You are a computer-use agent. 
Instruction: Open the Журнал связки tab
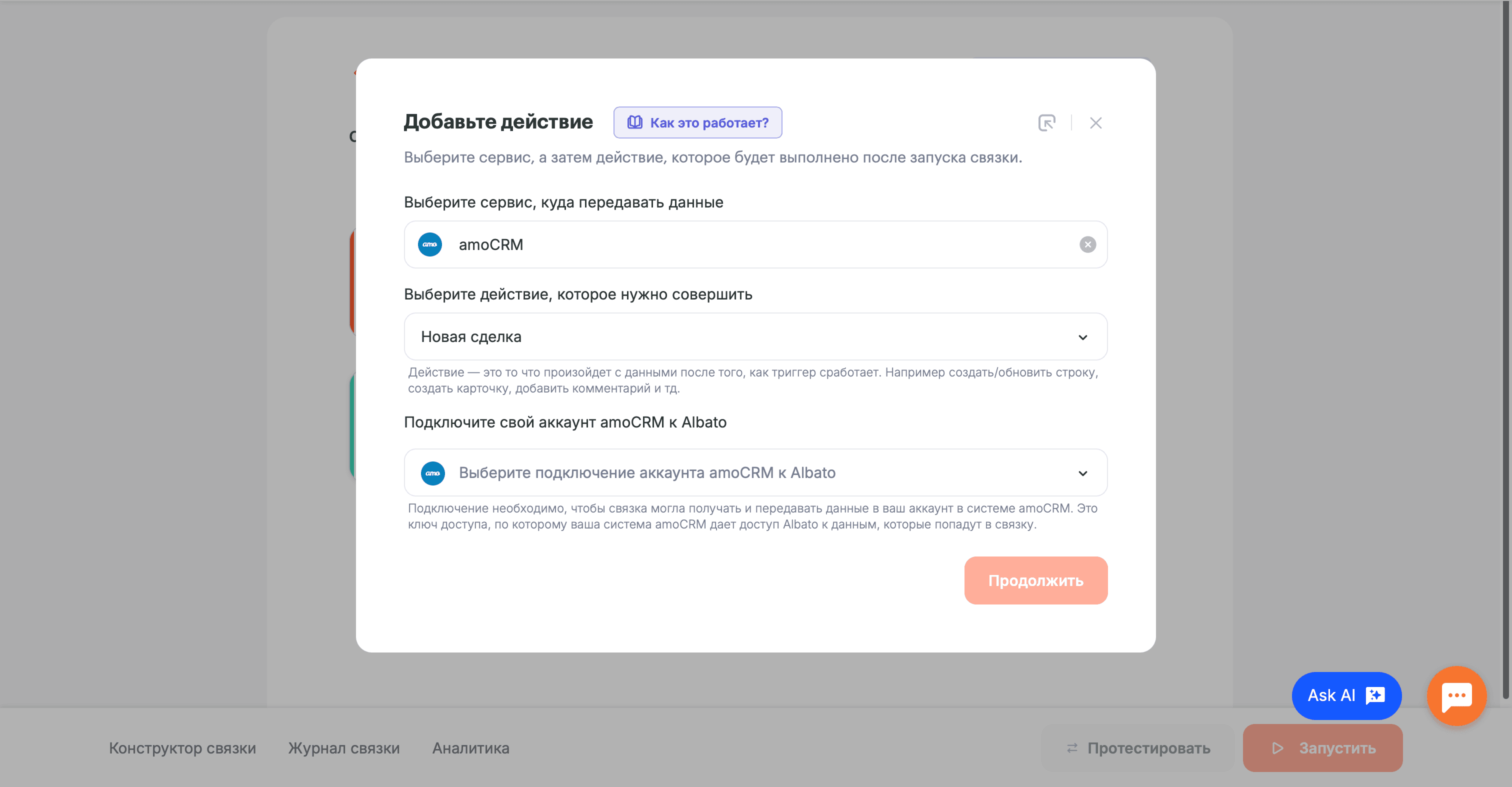click(x=343, y=748)
